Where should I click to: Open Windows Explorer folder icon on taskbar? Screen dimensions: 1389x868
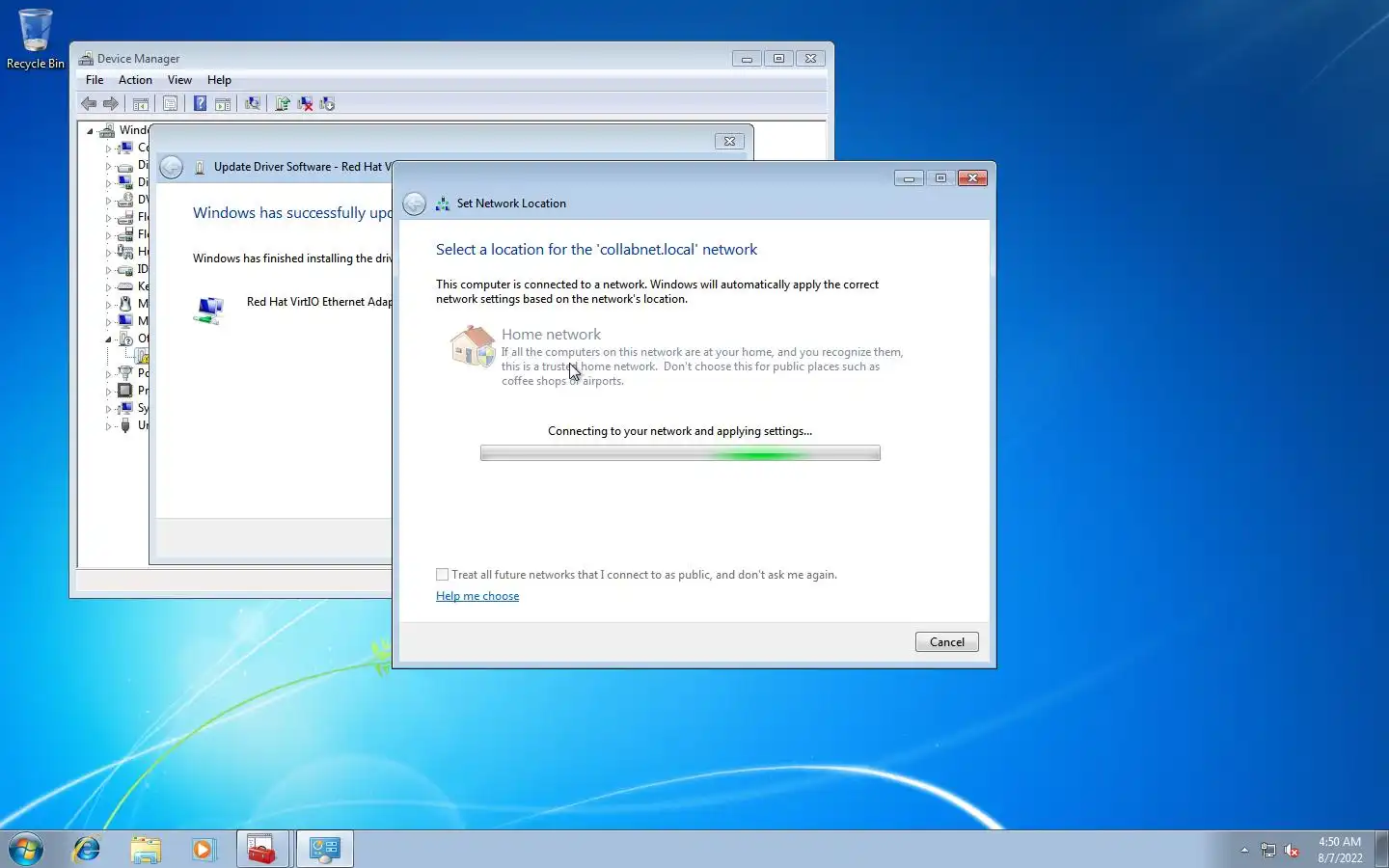click(146, 849)
